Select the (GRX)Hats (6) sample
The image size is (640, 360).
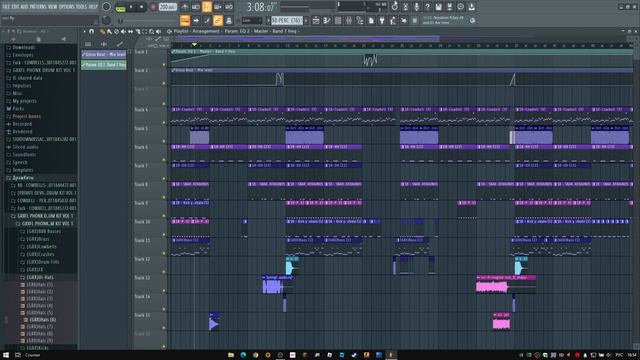pos(42,320)
